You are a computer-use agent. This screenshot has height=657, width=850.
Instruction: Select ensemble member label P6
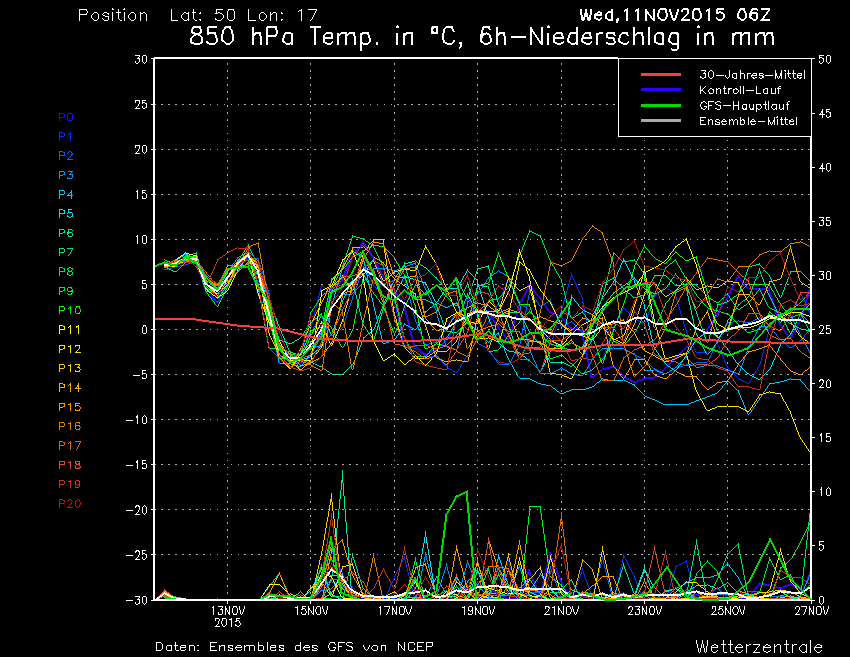66,233
